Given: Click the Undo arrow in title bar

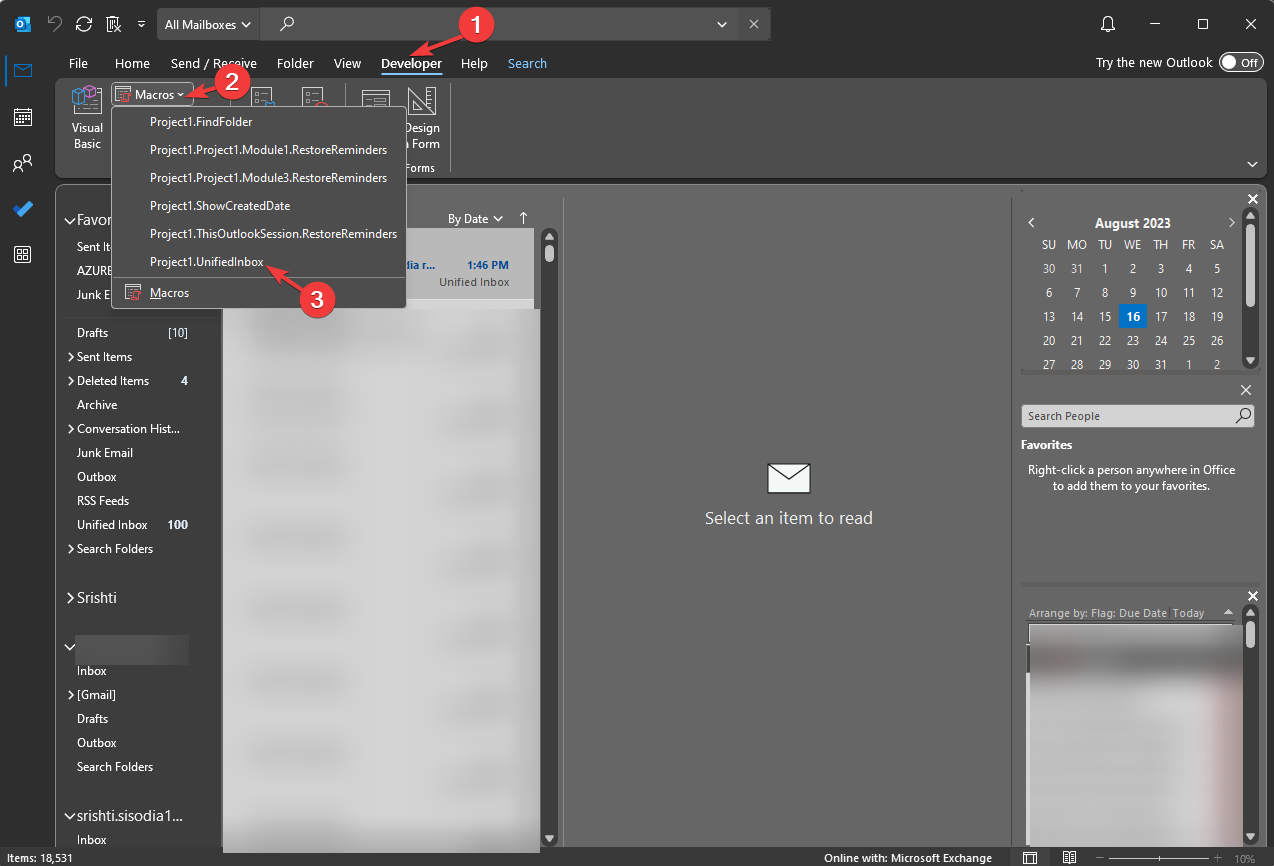Looking at the screenshot, I should pyautogui.click(x=55, y=23).
